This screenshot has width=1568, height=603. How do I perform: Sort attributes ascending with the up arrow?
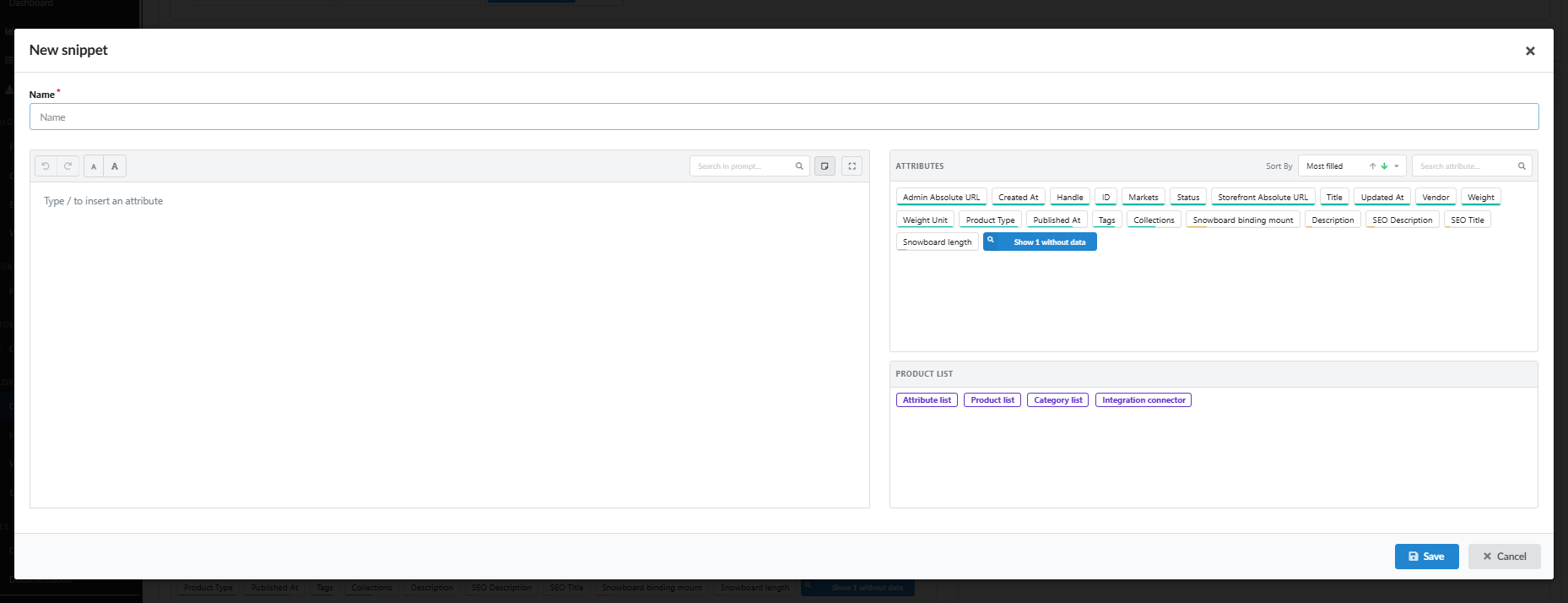tap(1373, 166)
